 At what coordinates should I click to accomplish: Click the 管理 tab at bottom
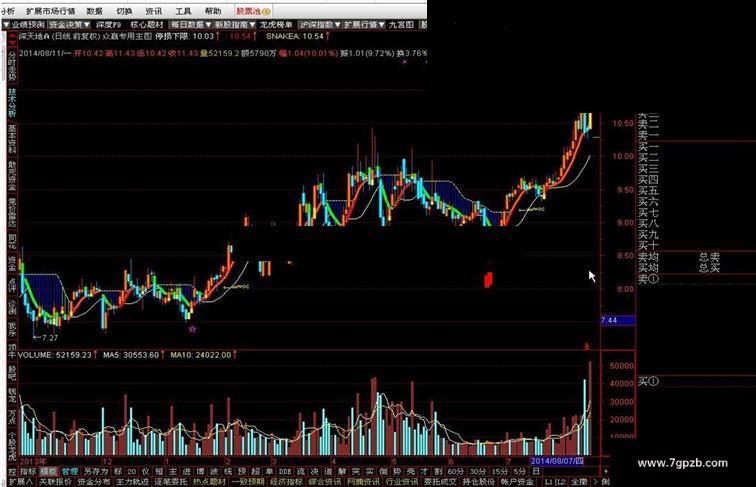(x=70, y=472)
